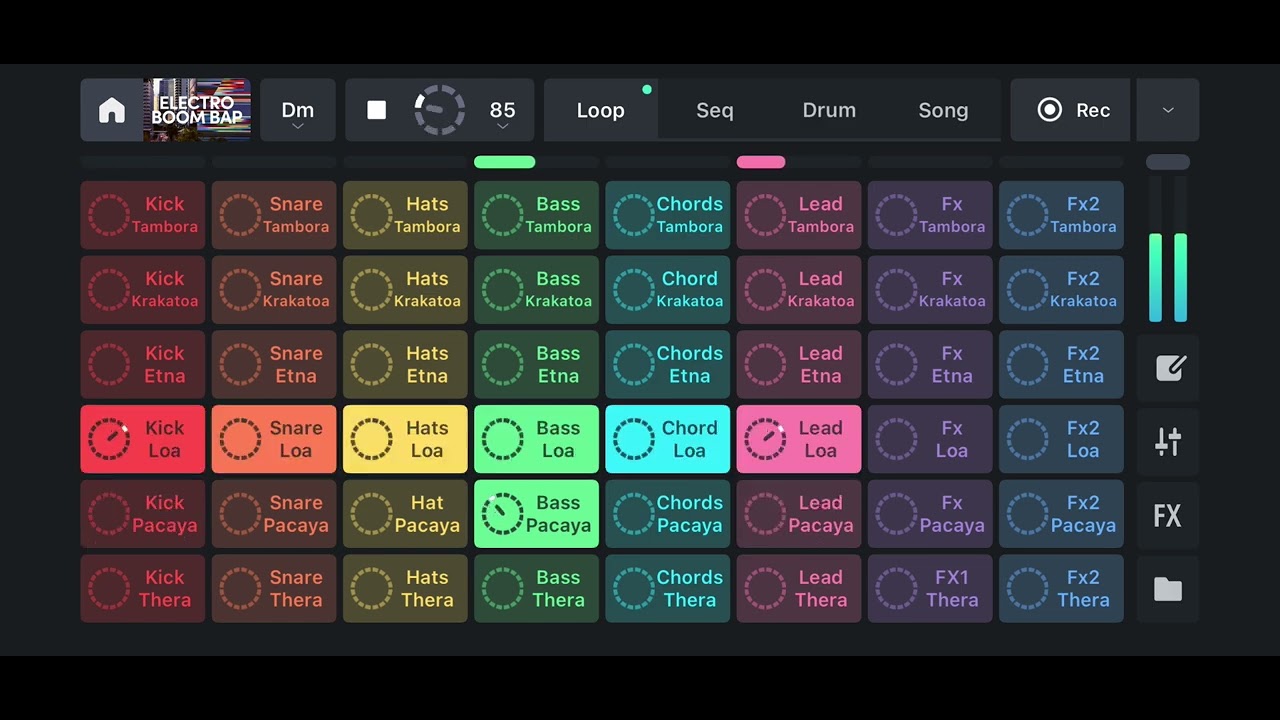Trigger the Lead Tambora loop pad
This screenshot has height=720, width=1280.
799,215
